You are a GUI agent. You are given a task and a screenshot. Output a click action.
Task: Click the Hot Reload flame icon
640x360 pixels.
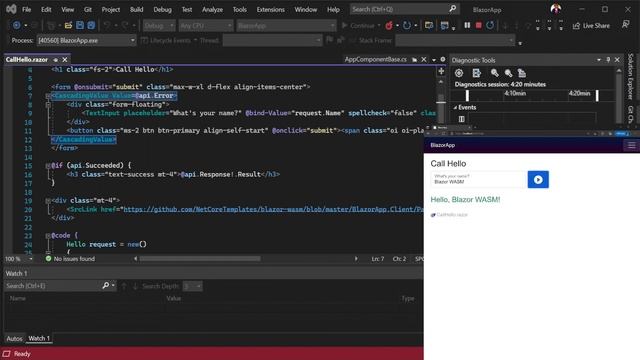[x=389, y=26]
